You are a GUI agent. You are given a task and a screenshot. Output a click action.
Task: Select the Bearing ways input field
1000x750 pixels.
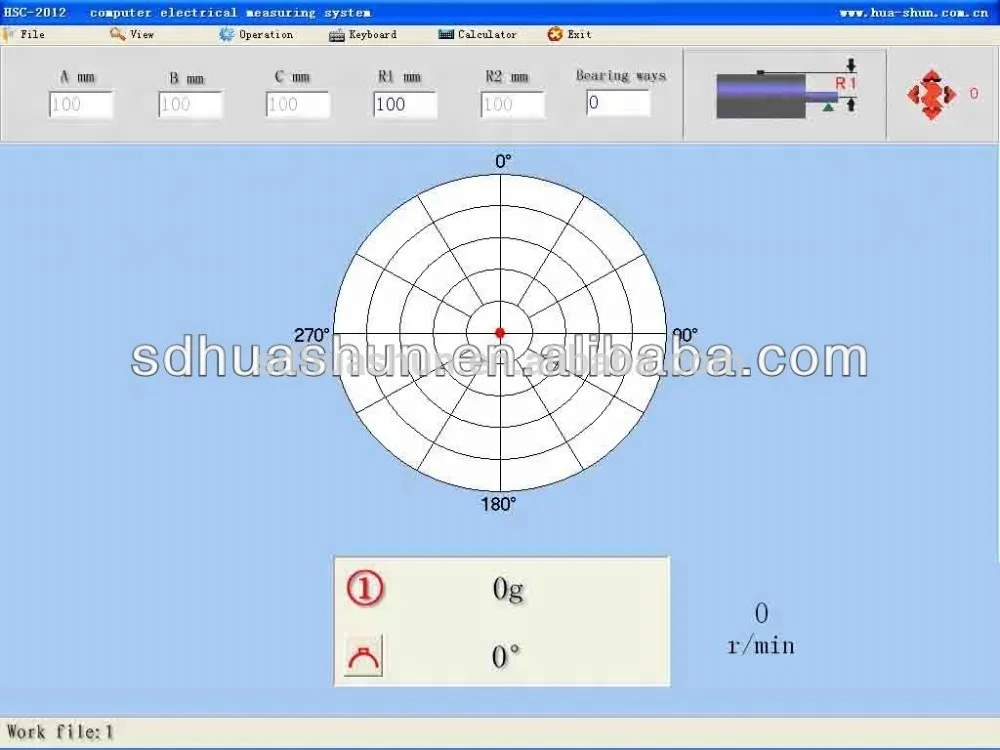point(619,103)
